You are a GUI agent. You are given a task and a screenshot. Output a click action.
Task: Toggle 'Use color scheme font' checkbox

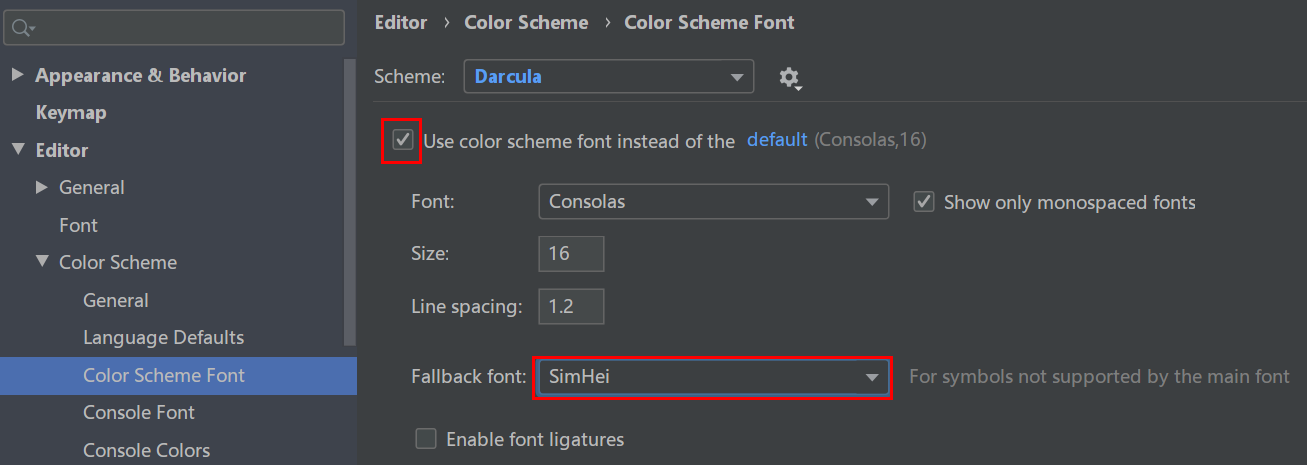click(x=404, y=139)
